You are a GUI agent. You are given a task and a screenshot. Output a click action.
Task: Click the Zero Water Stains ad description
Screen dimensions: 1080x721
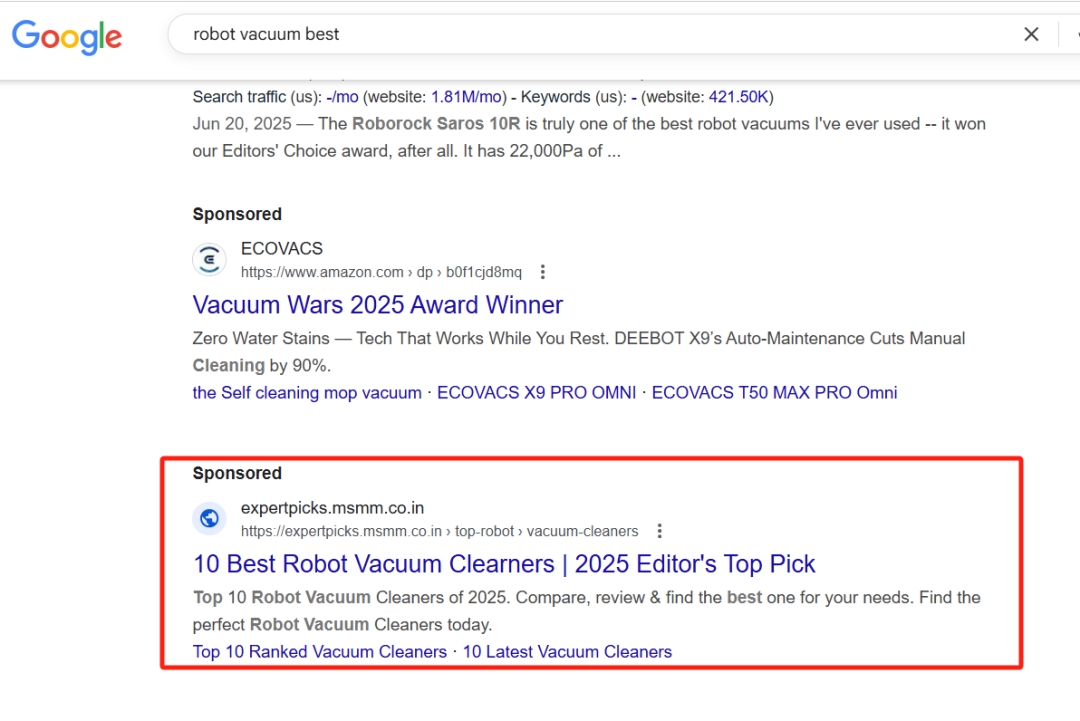579,352
